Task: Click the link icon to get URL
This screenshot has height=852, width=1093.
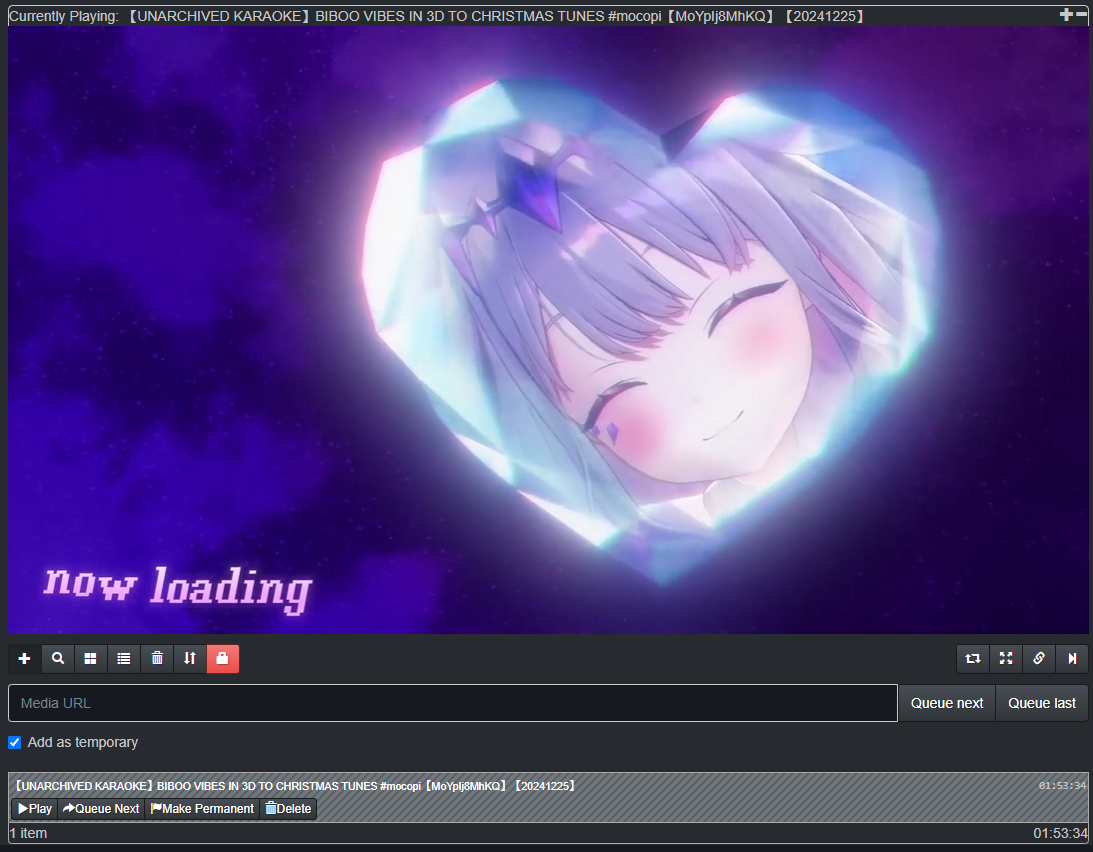Action: tap(1039, 659)
